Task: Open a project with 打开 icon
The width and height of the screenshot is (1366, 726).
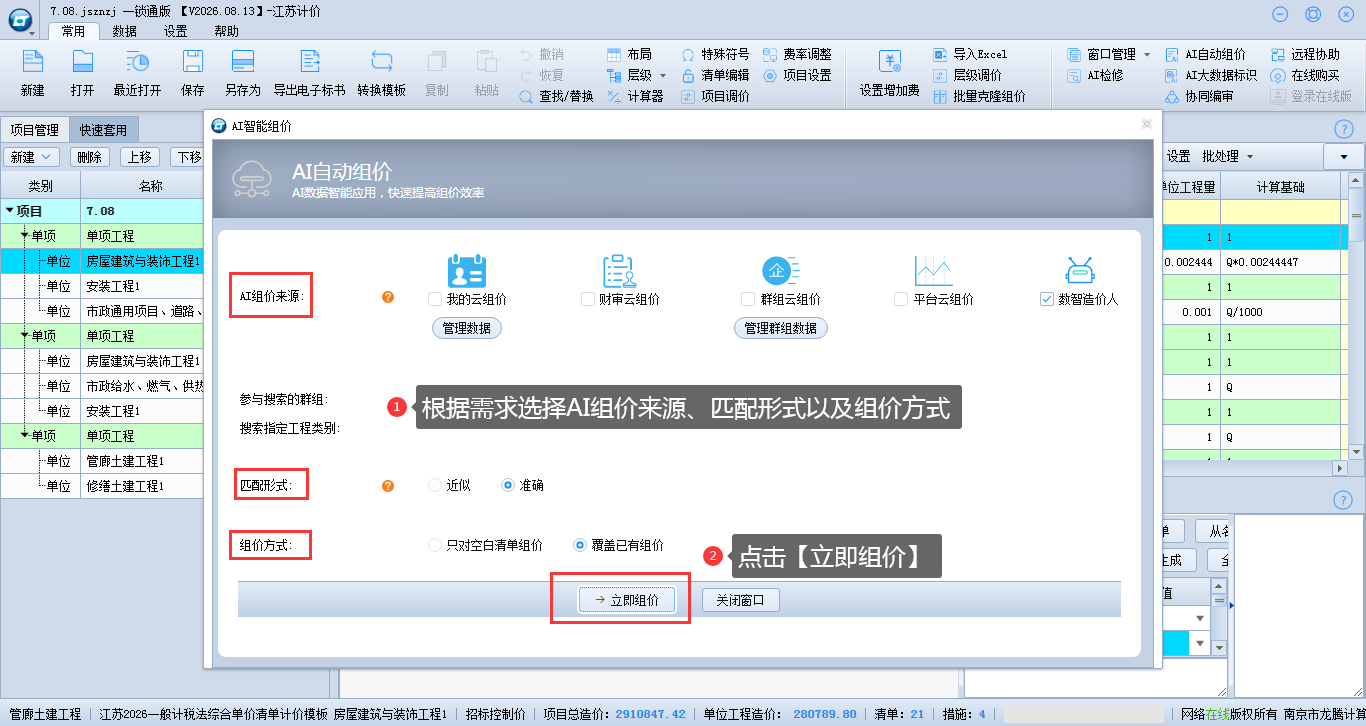Action: click(82, 62)
